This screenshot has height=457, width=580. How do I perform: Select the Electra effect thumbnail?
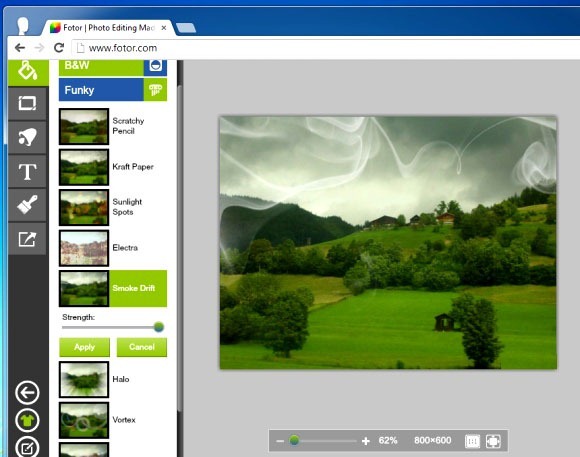(84, 248)
